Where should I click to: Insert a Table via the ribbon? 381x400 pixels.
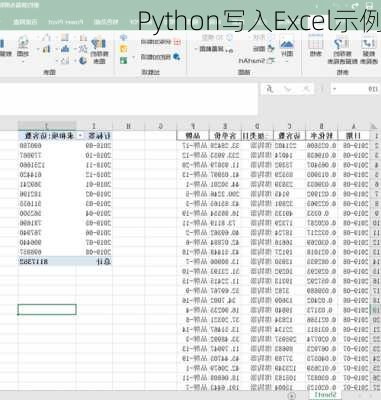(x=315, y=47)
